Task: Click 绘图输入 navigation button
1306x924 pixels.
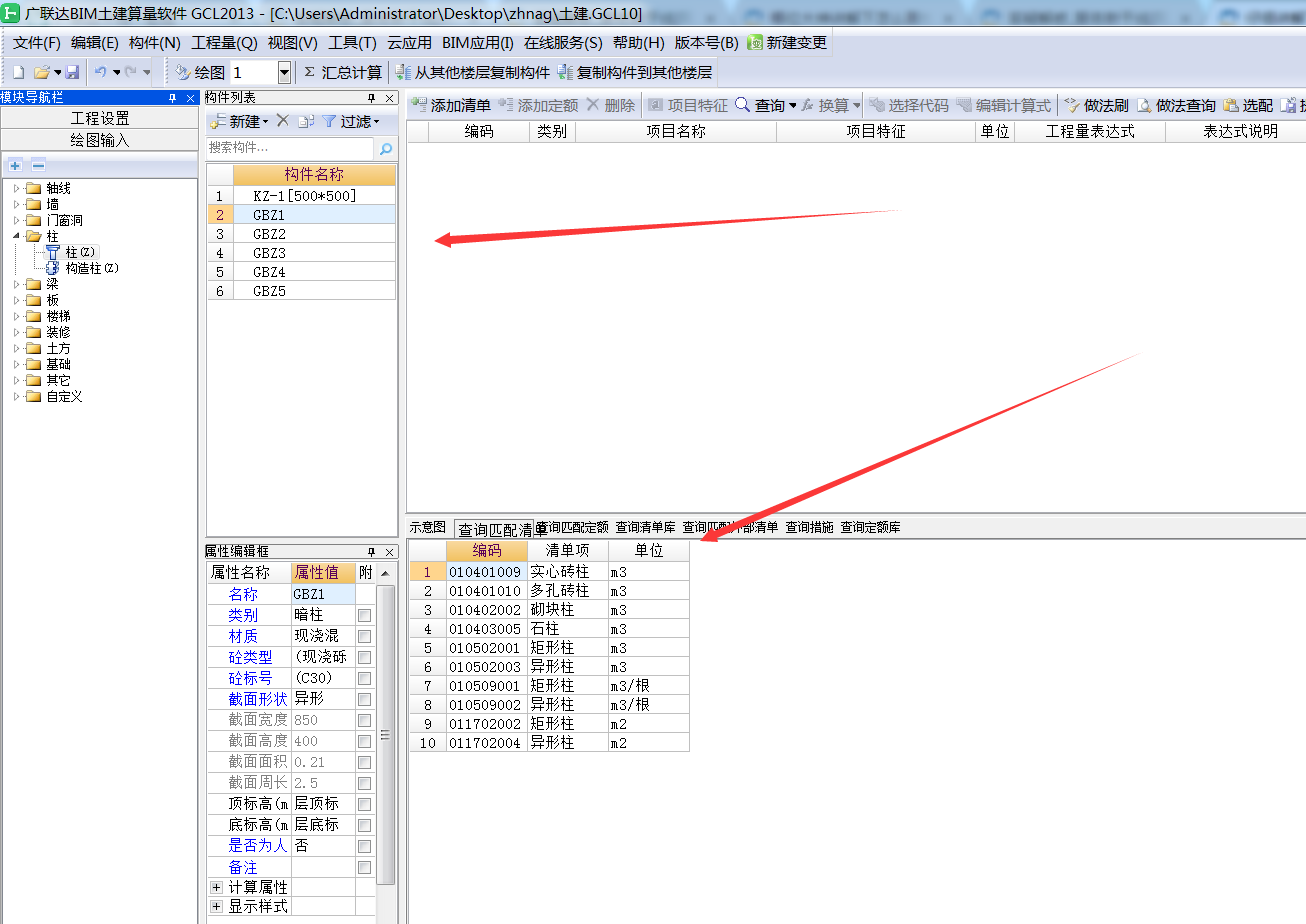Action: [99, 140]
